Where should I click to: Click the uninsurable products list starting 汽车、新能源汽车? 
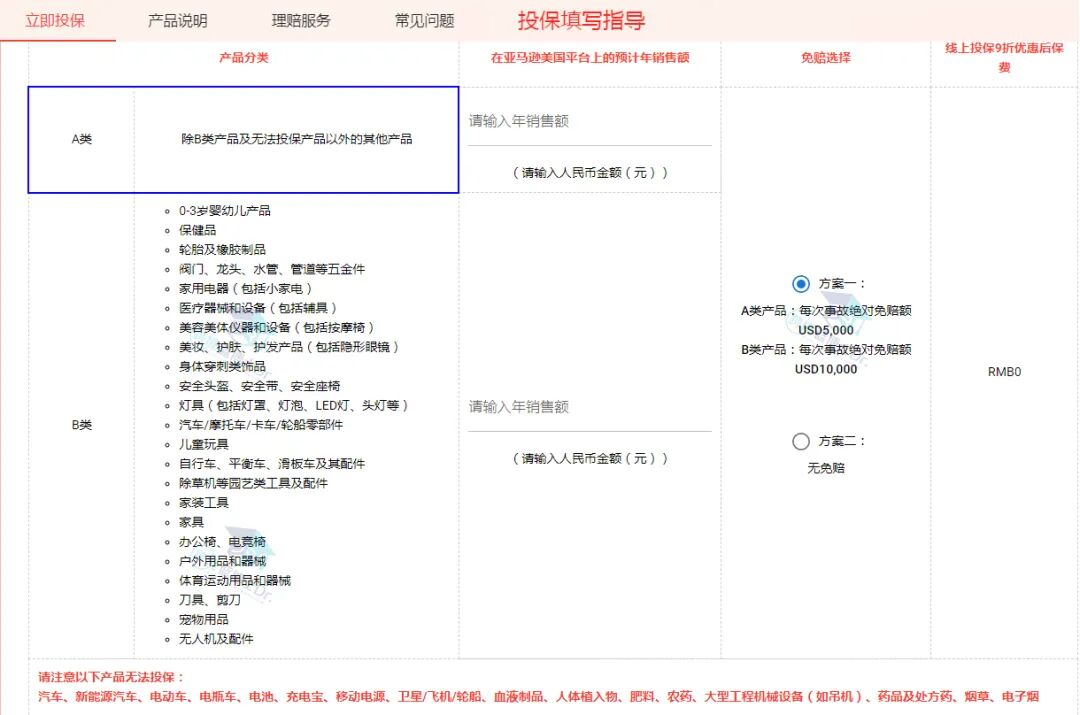[538, 697]
